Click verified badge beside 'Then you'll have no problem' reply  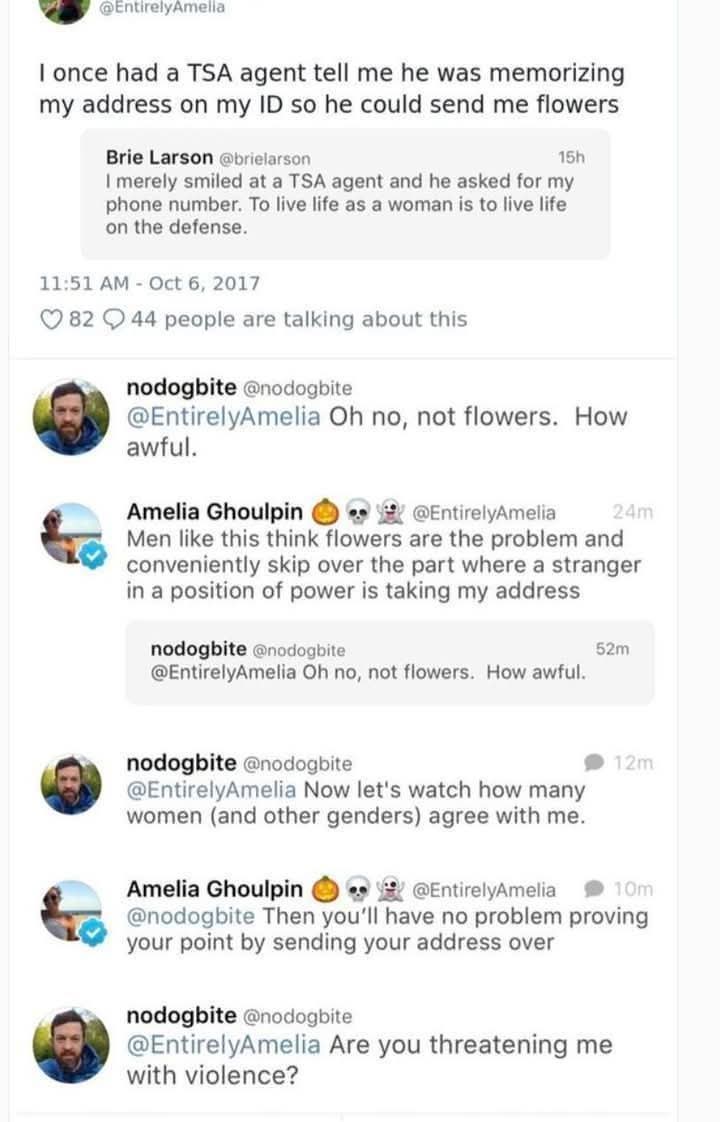(93, 934)
